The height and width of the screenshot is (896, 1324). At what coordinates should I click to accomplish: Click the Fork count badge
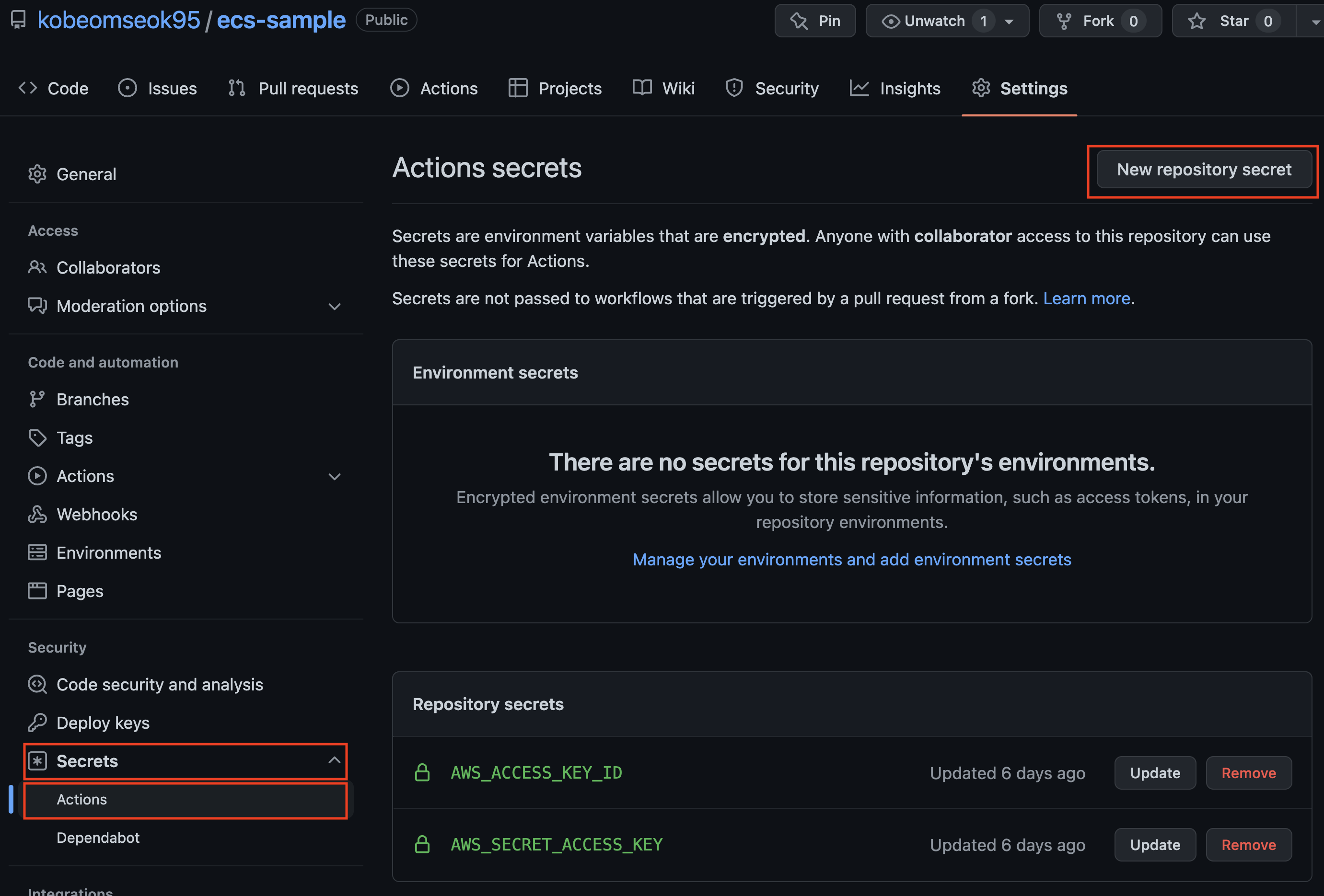pyautogui.click(x=1133, y=21)
